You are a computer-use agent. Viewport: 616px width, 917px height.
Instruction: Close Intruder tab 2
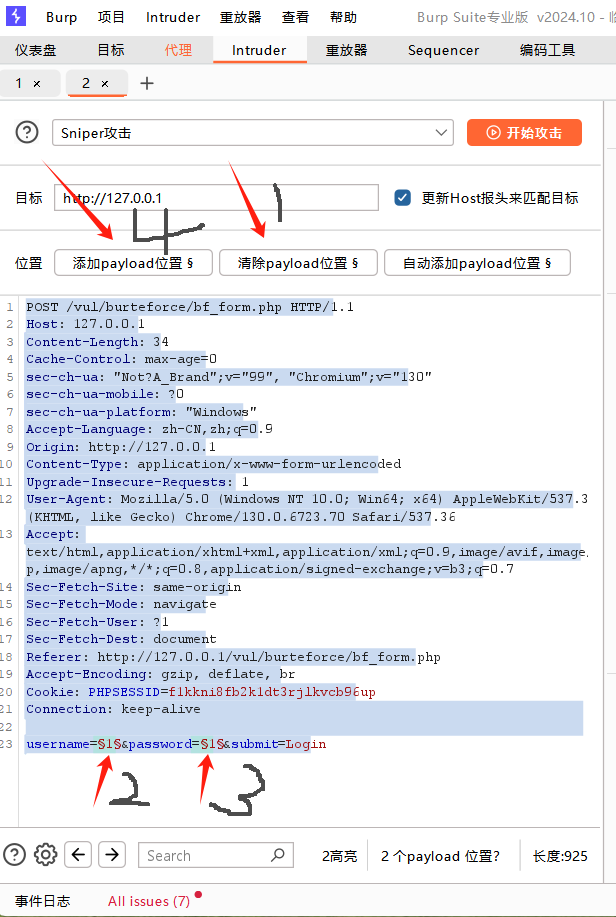point(105,84)
